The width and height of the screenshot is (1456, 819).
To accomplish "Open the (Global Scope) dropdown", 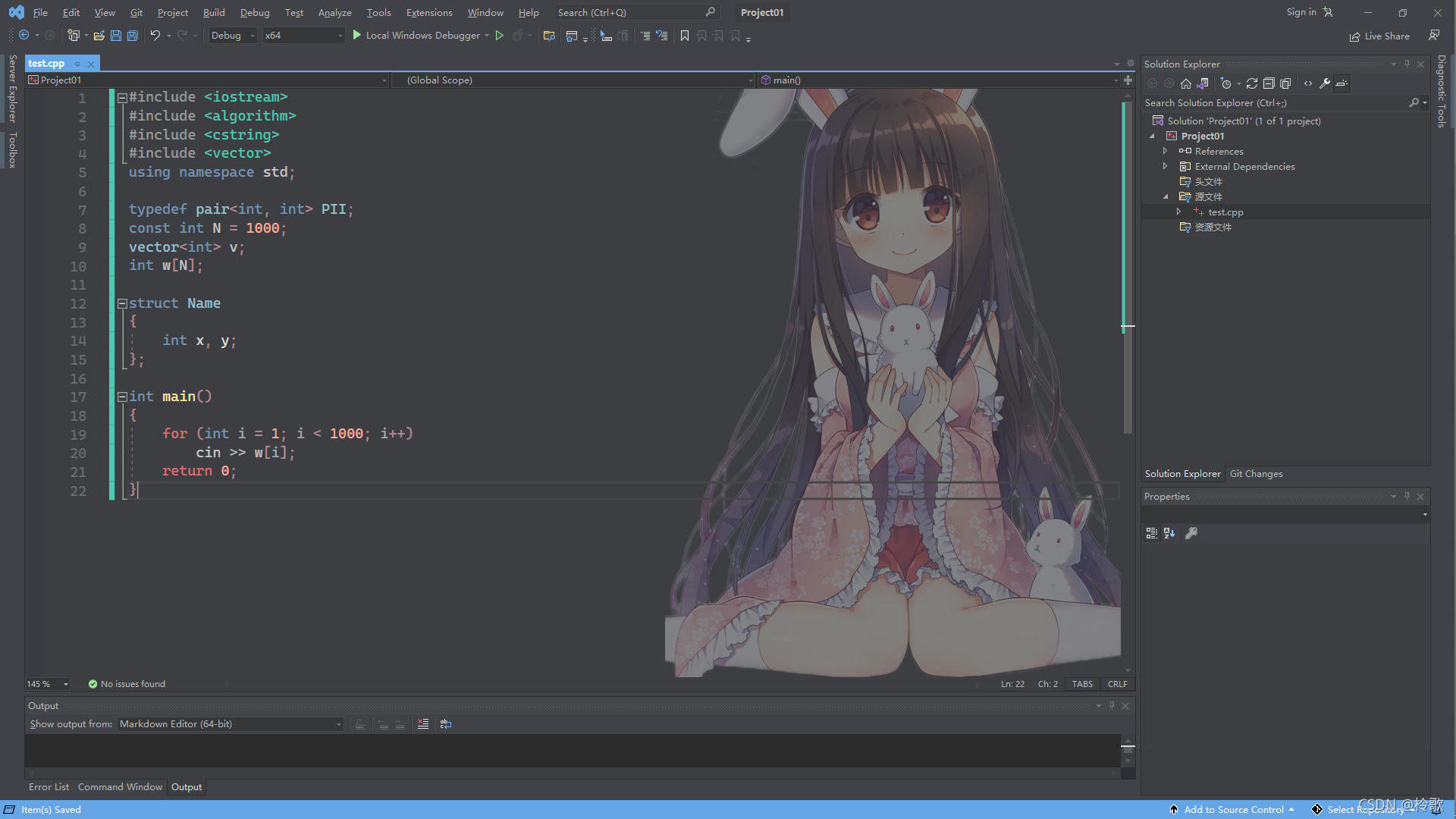I will coord(573,80).
